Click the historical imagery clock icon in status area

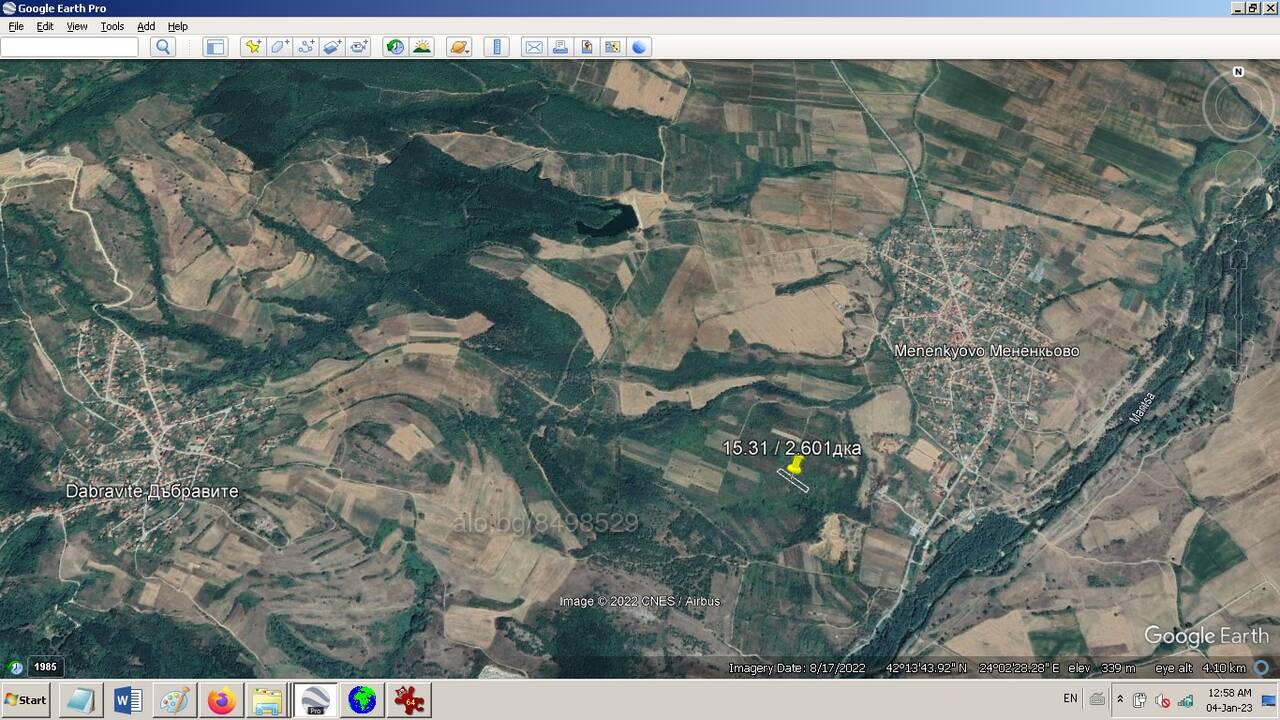(x=15, y=667)
